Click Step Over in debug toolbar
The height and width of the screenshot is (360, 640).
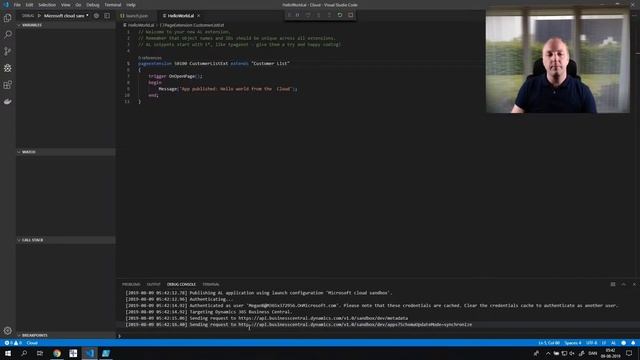[x=308, y=15]
